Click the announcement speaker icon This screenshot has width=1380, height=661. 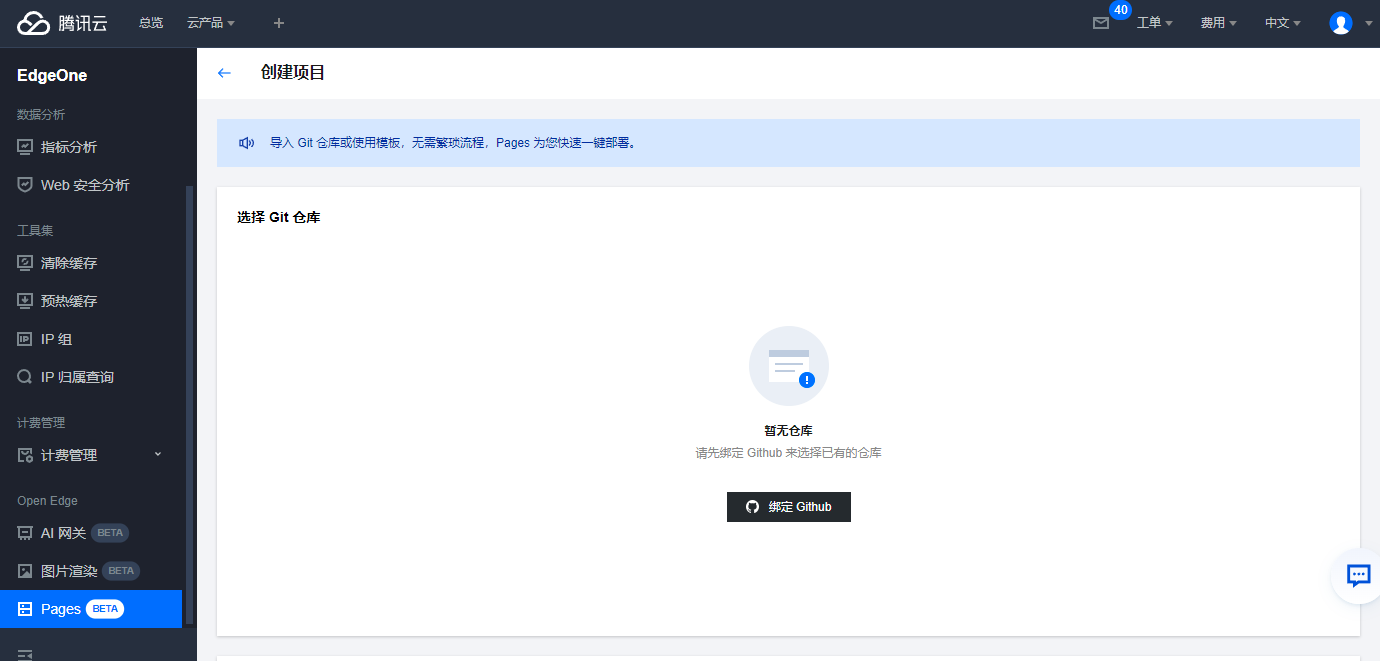[x=246, y=143]
